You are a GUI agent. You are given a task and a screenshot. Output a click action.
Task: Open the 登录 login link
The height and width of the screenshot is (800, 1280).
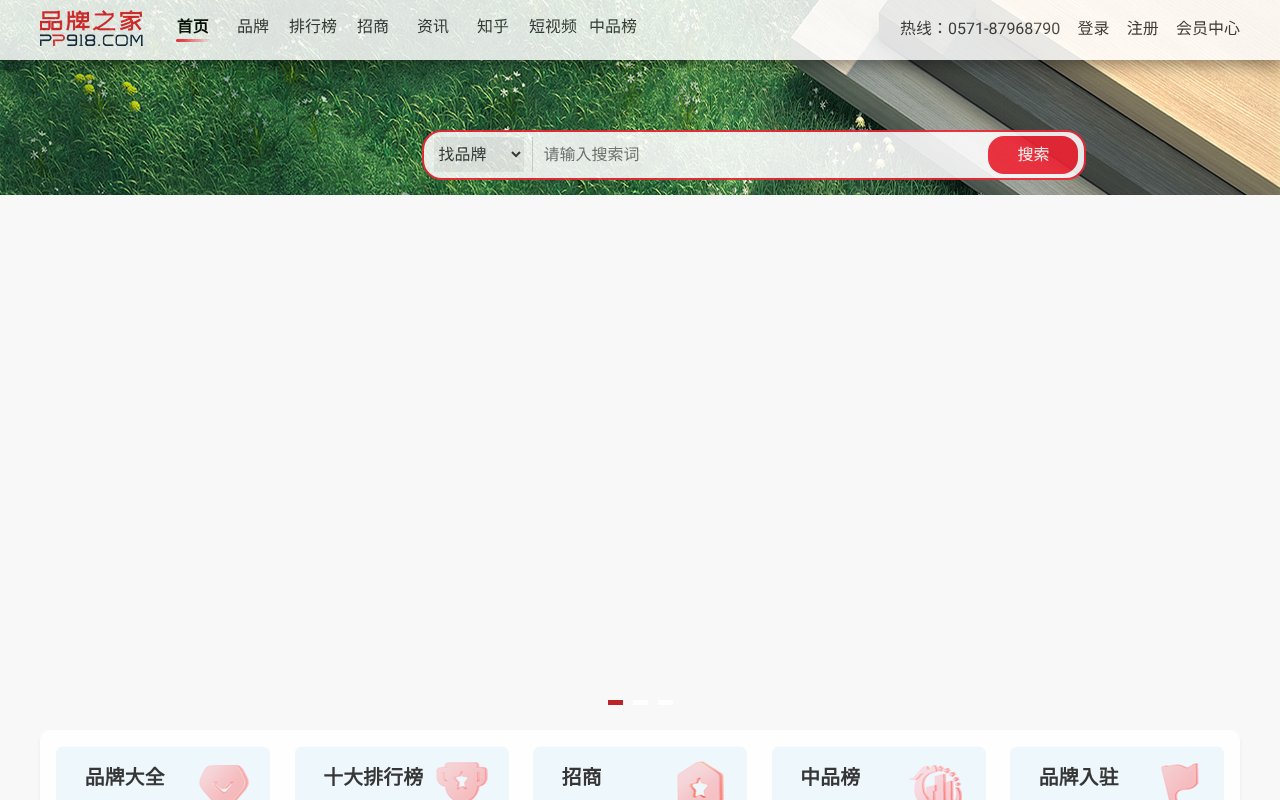coord(1093,29)
